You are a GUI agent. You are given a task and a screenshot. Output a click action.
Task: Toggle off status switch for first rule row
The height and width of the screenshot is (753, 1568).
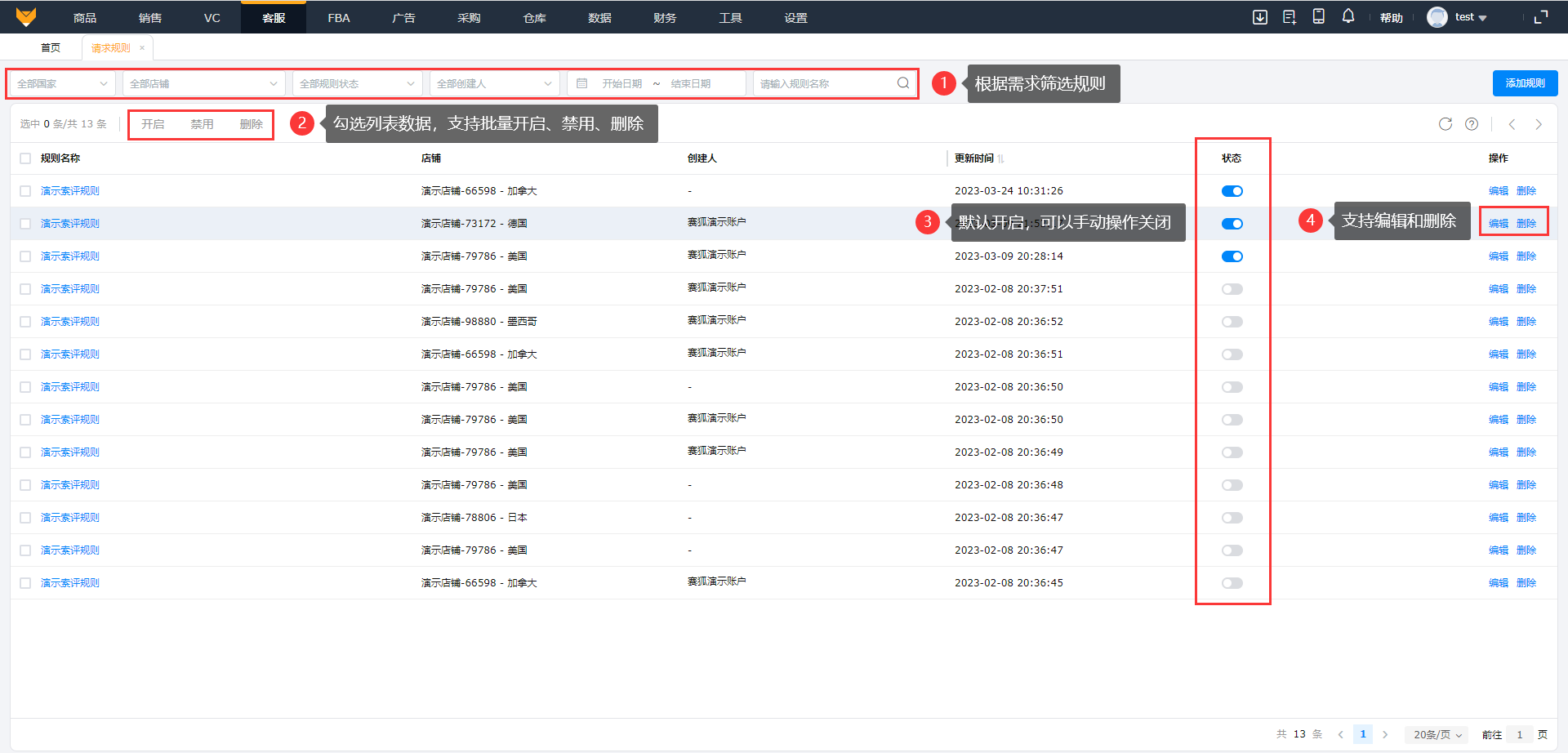pos(1232,191)
